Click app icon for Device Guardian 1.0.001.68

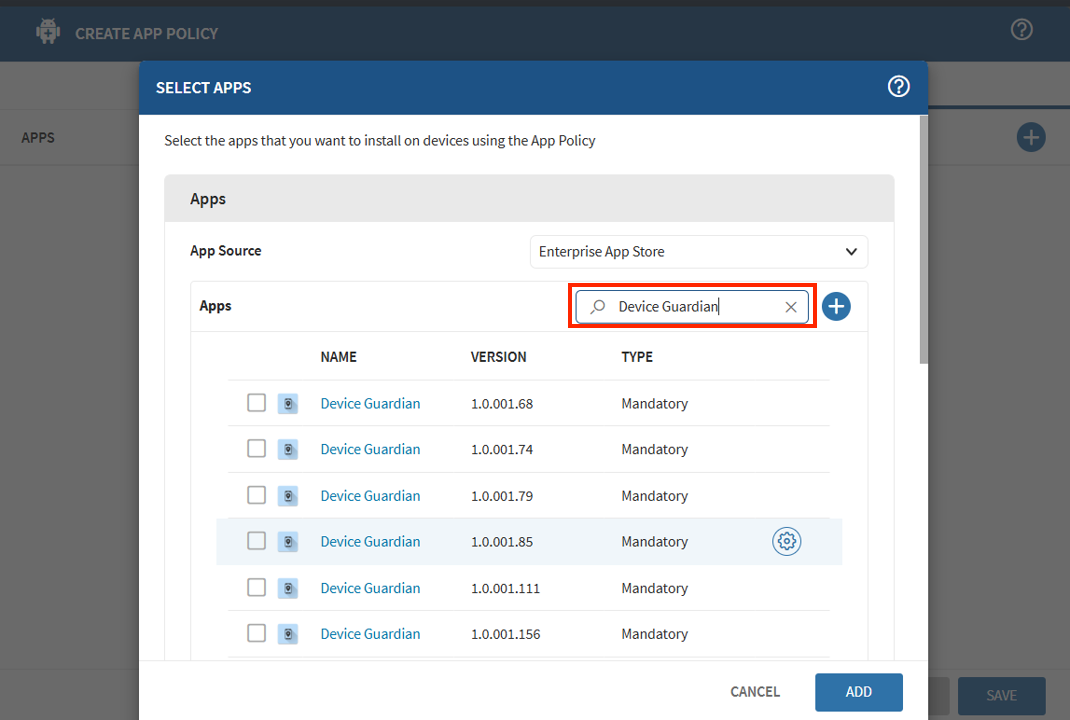coord(288,404)
